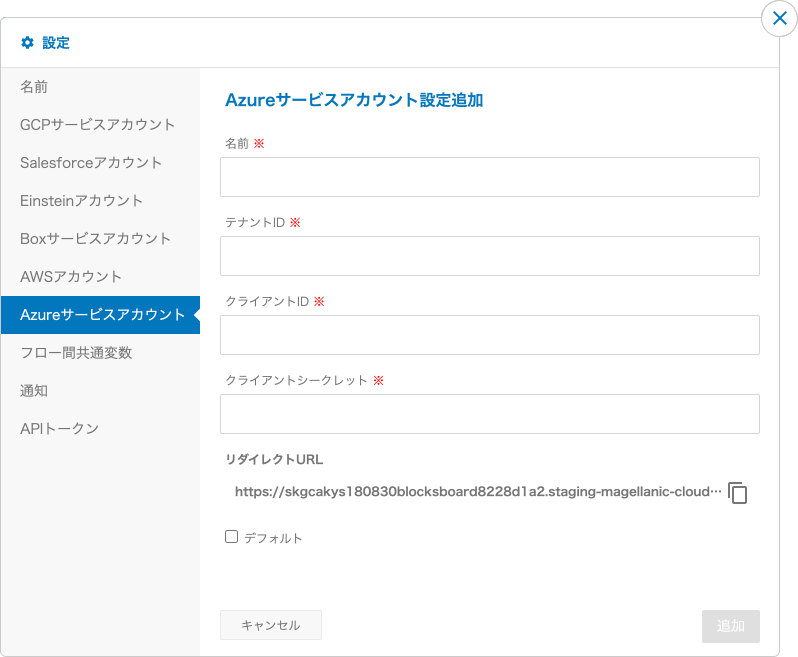Select the Salesforceアカウント menu item

[100, 163]
